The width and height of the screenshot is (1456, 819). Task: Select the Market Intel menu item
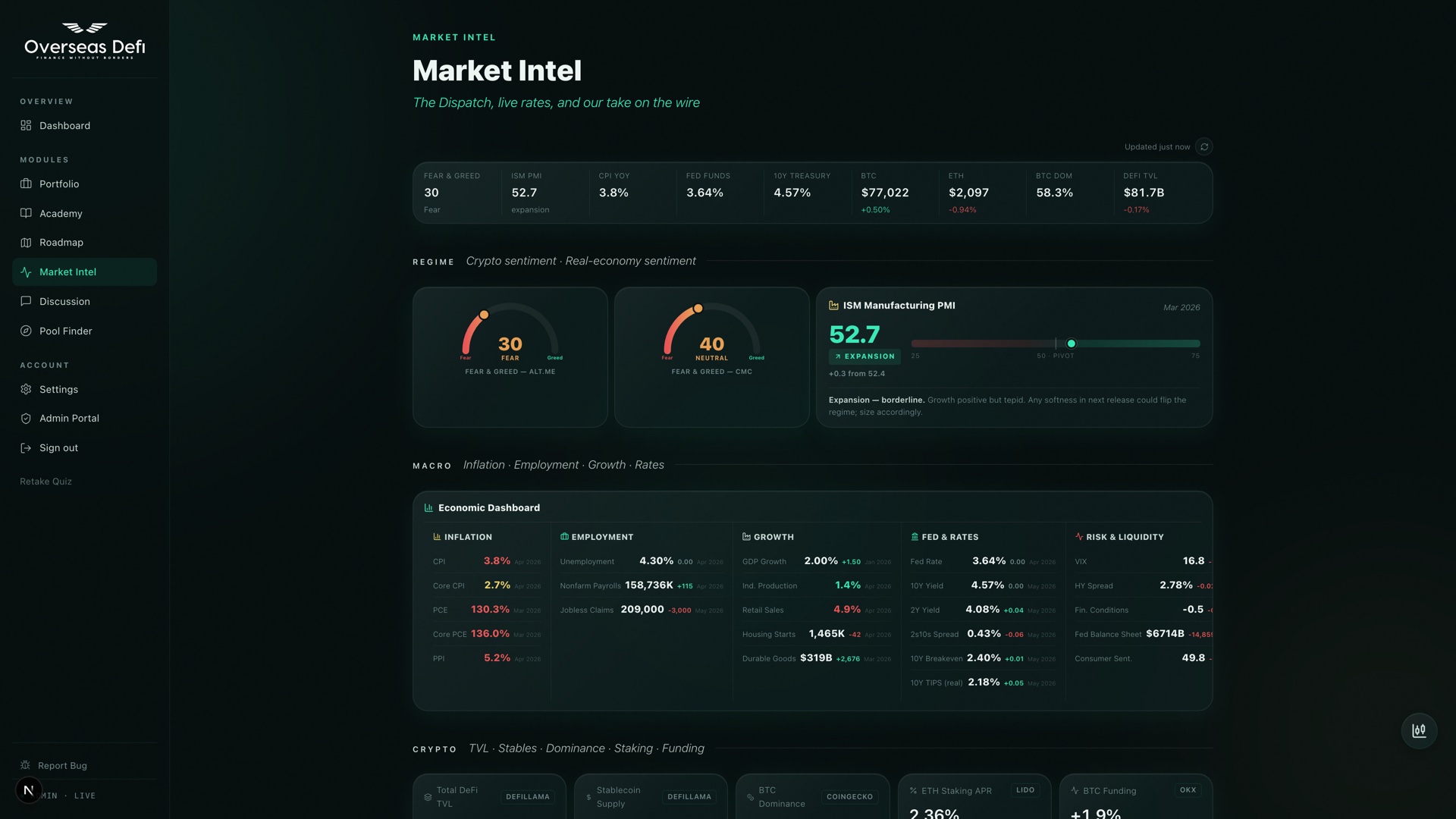click(84, 271)
